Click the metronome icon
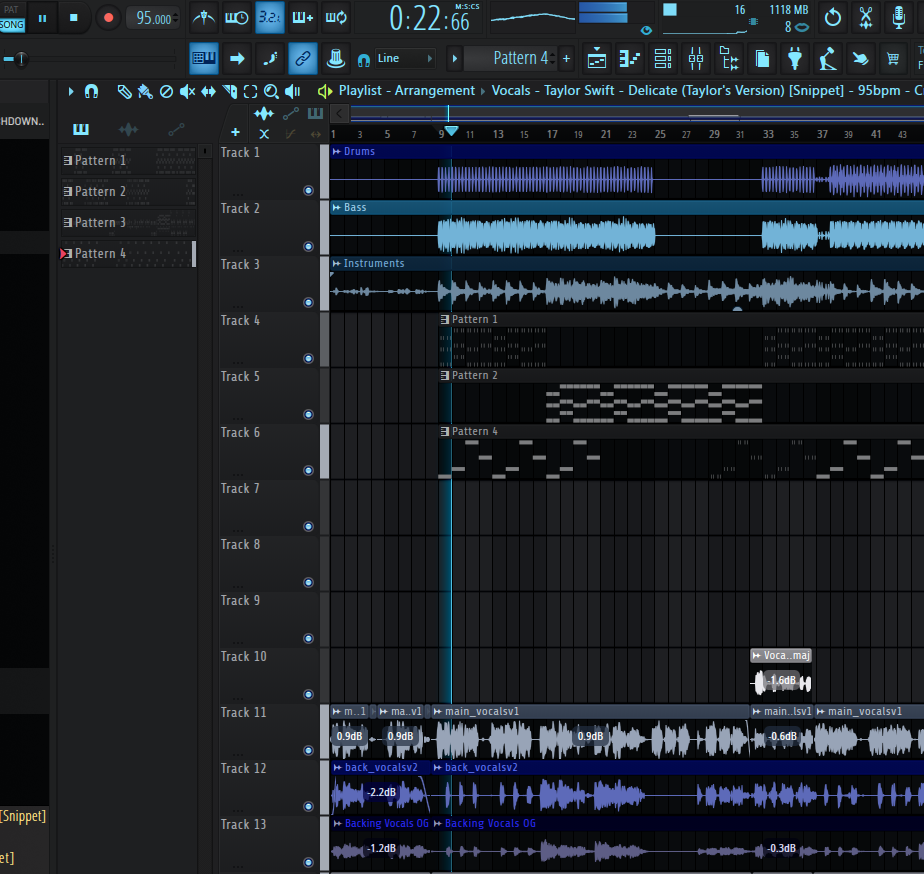The height and width of the screenshot is (874, 924). click(x=204, y=17)
